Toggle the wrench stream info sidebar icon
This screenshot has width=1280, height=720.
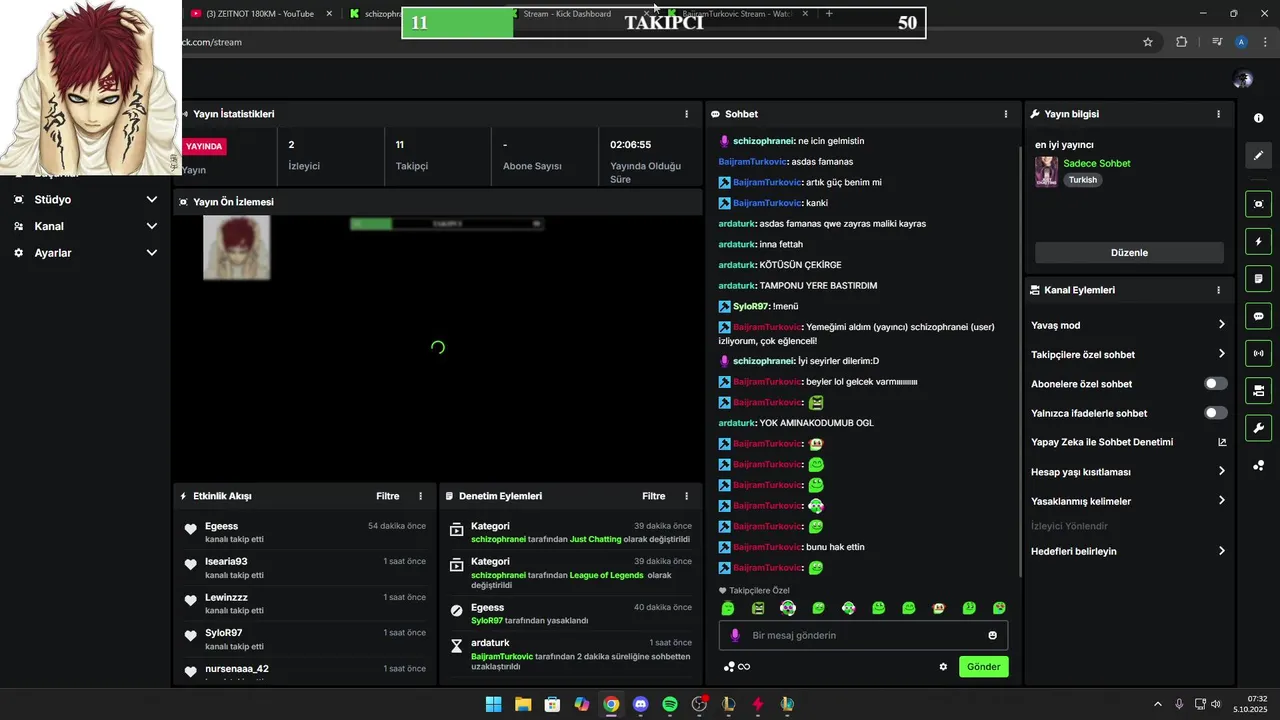1258,428
